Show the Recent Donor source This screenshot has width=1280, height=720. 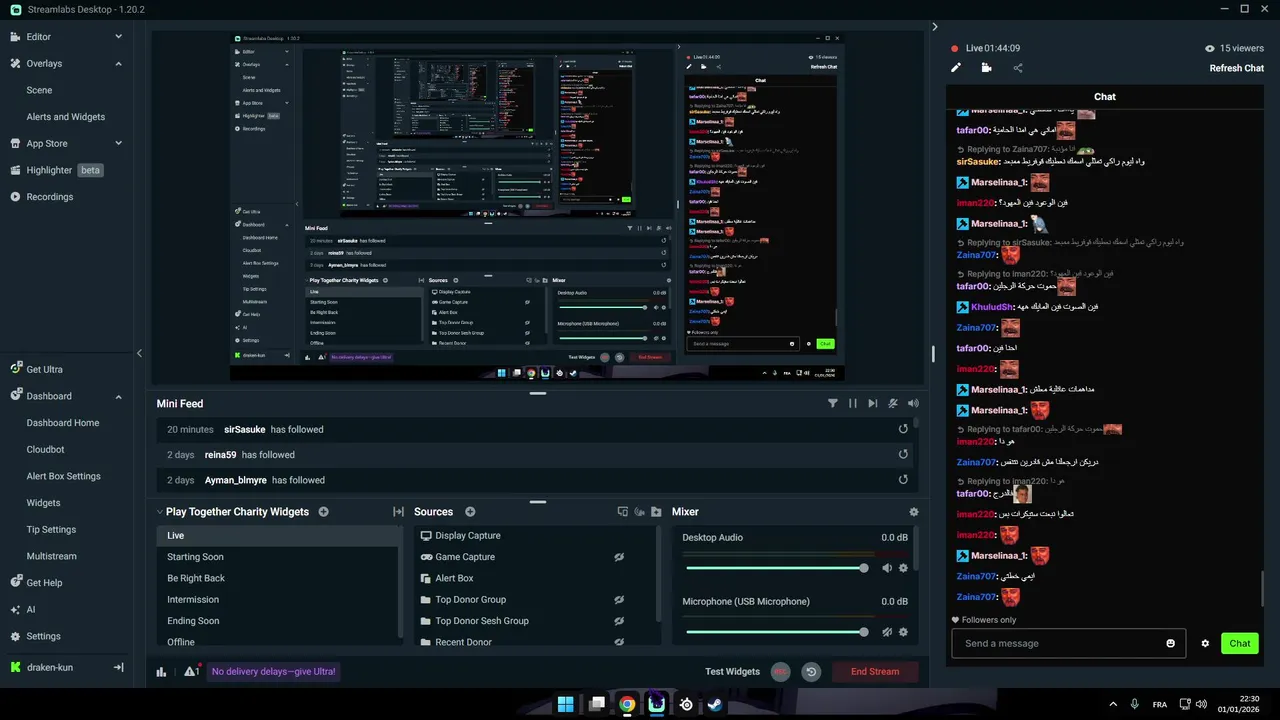[619, 642]
